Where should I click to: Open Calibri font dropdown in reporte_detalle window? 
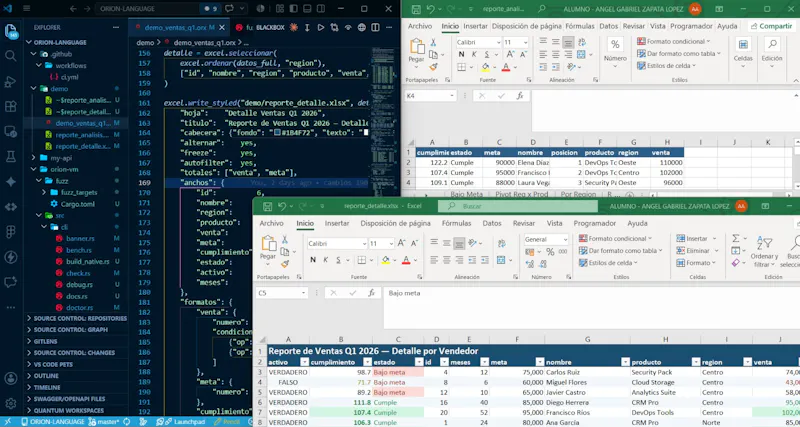[x=364, y=244]
